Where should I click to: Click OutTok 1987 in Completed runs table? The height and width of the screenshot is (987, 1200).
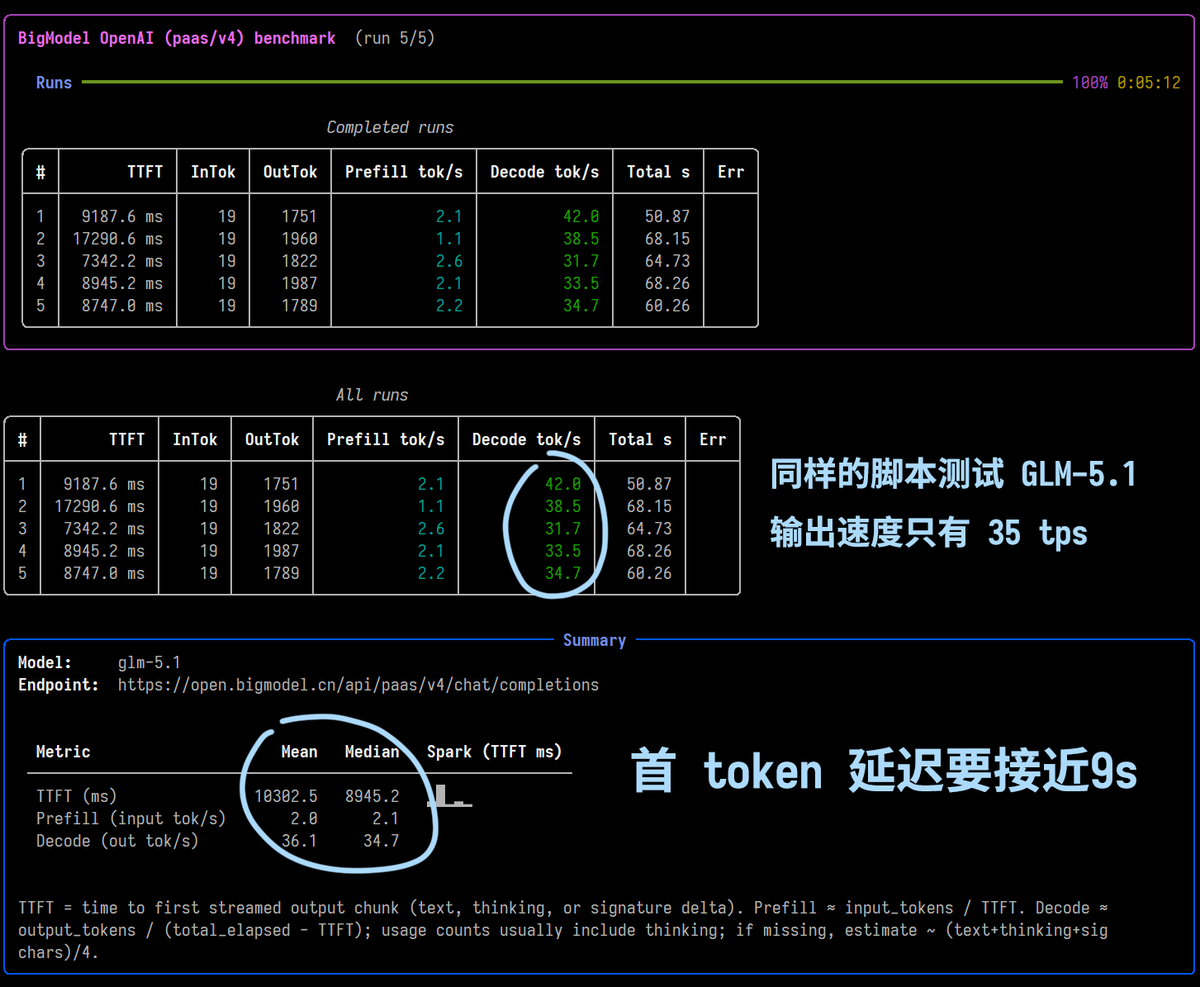point(299,284)
